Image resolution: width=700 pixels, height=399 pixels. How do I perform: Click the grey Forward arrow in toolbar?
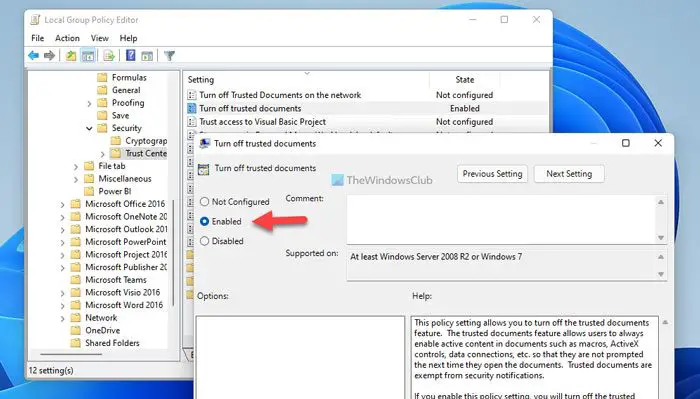tap(49, 56)
